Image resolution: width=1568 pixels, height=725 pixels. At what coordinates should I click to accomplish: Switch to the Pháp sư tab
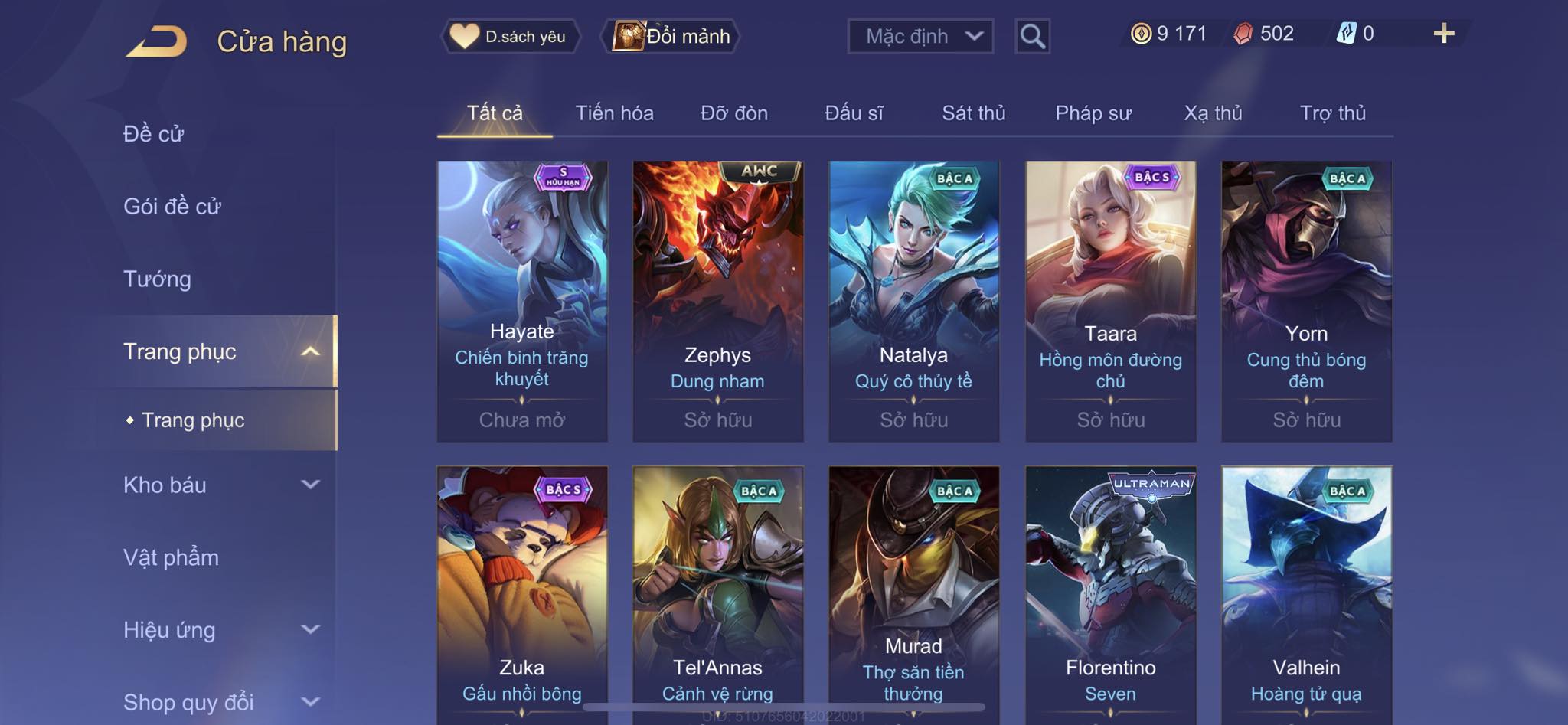[1093, 113]
